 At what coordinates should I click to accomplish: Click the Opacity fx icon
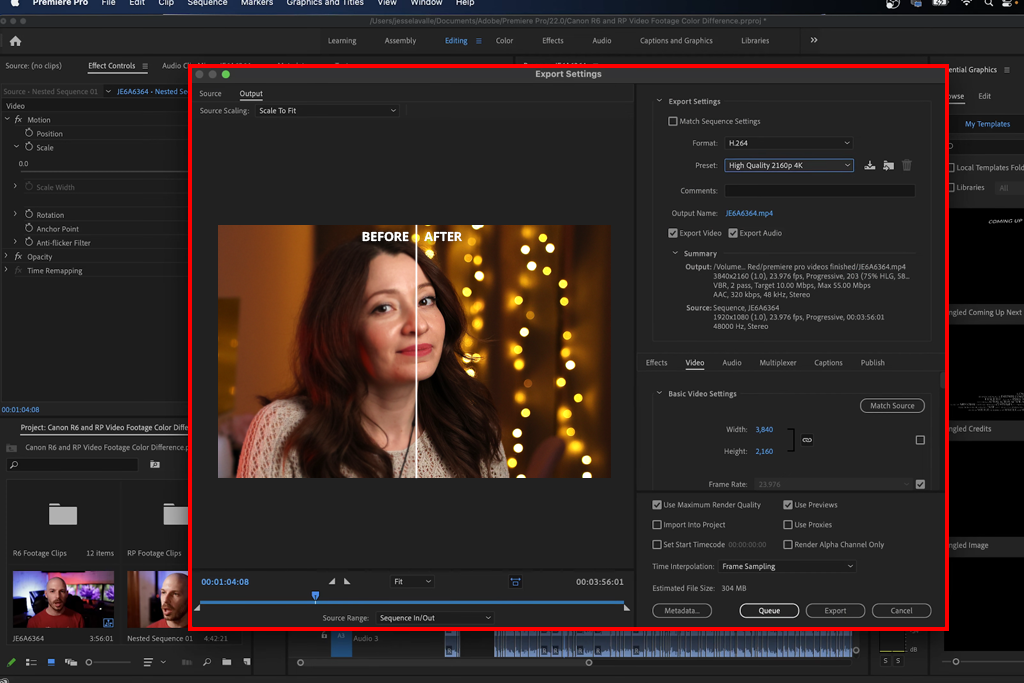[x=18, y=257]
